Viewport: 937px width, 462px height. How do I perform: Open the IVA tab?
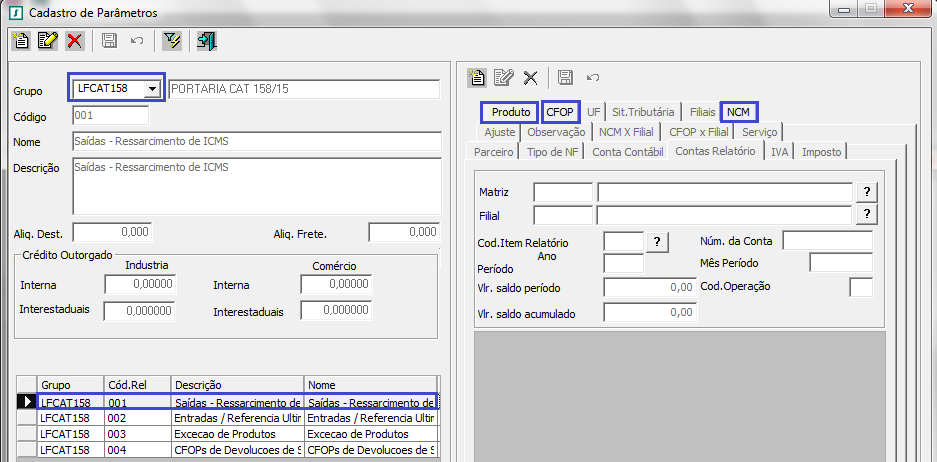coord(779,152)
